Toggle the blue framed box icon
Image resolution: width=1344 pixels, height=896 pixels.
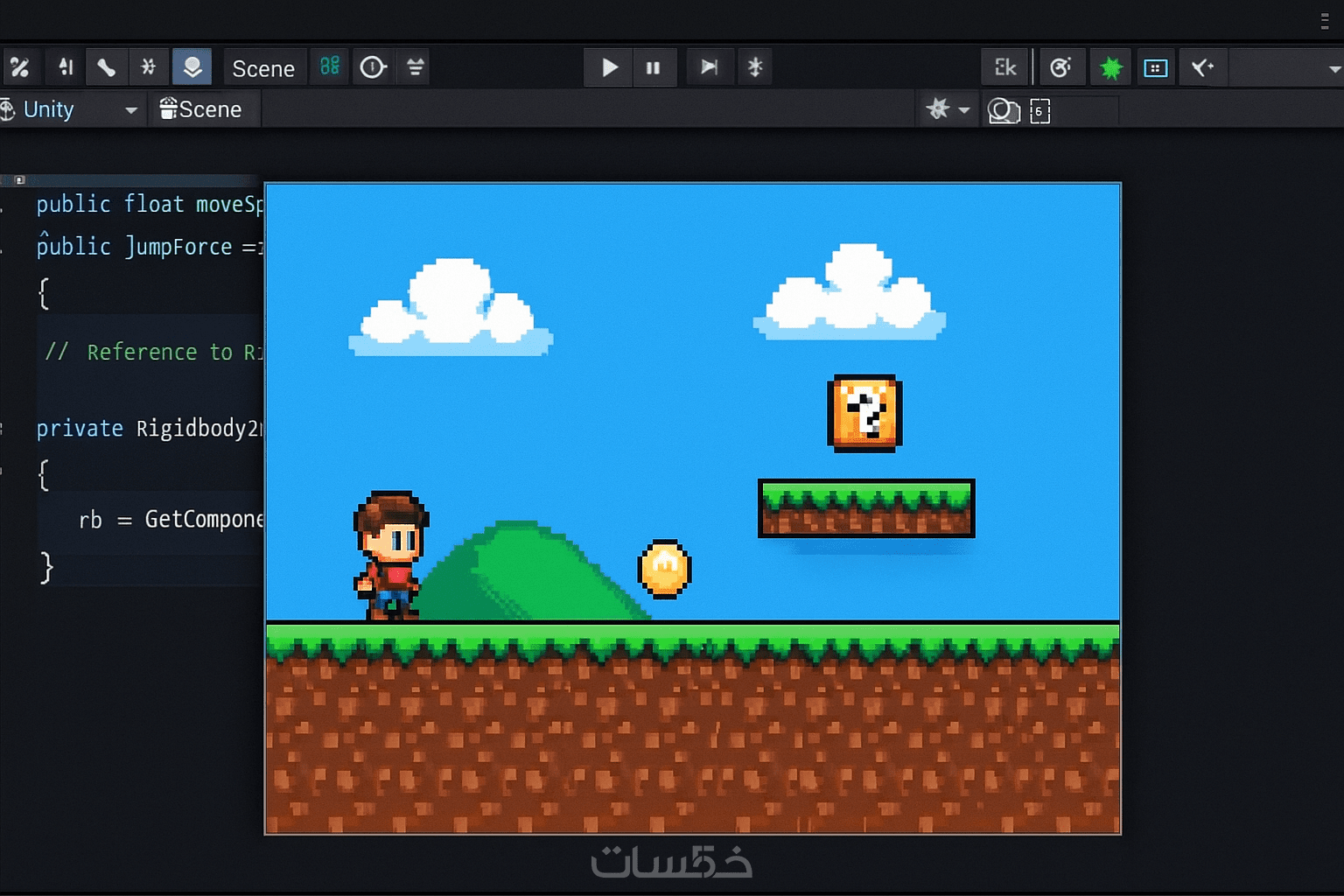[x=1156, y=67]
